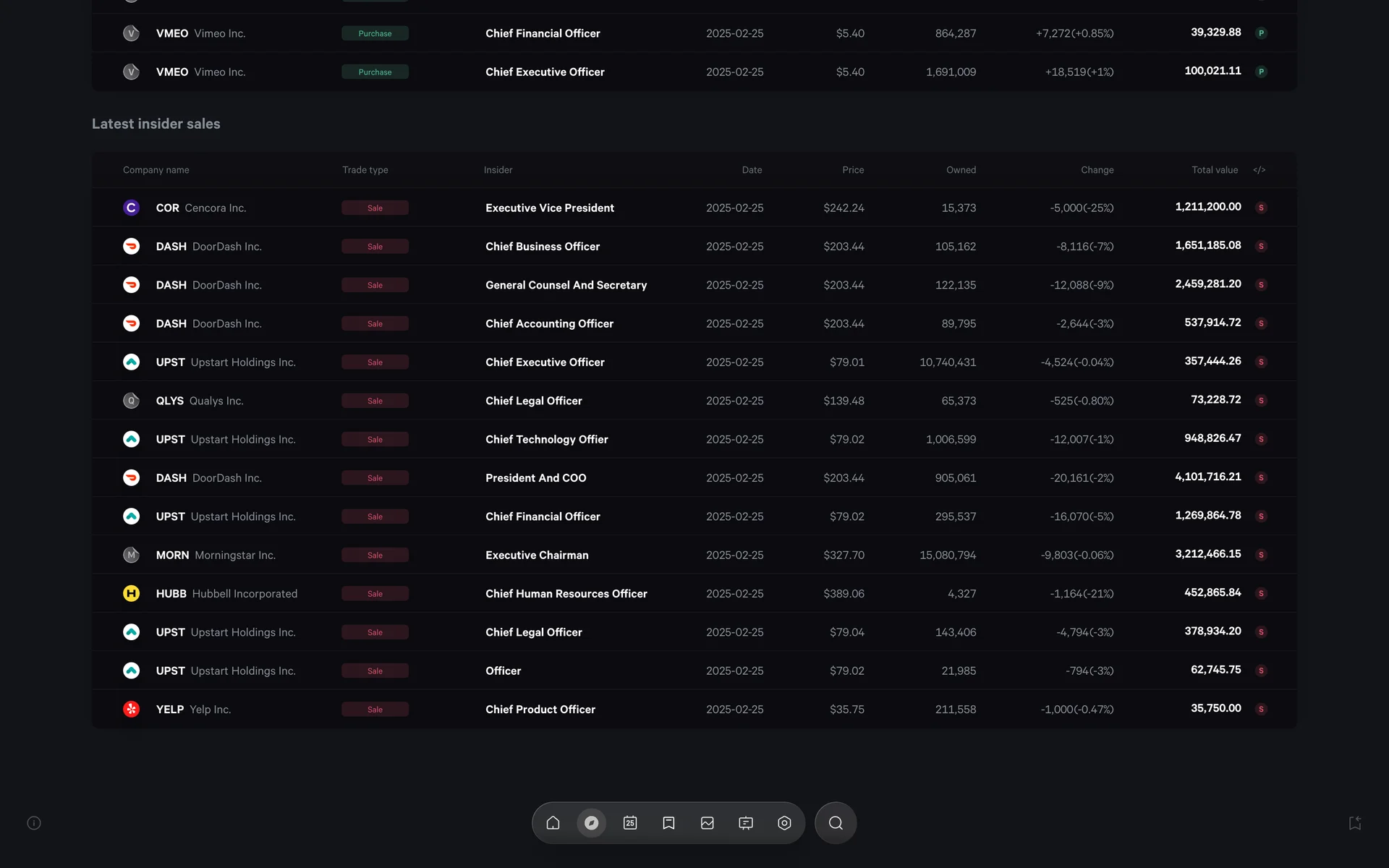Image resolution: width=1389 pixels, height=868 pixels.
Task: Click the info icon at bottom left
Action: tap(34, 822)
